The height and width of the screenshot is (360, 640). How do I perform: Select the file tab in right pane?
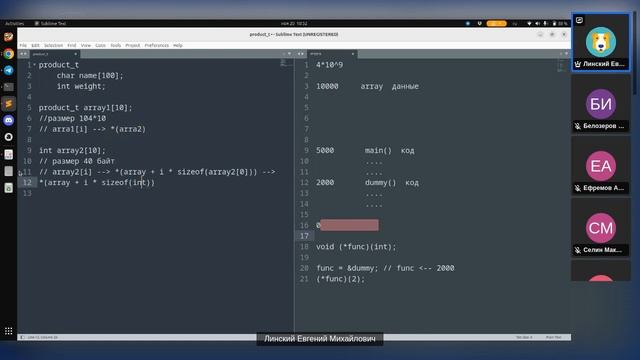331,54
